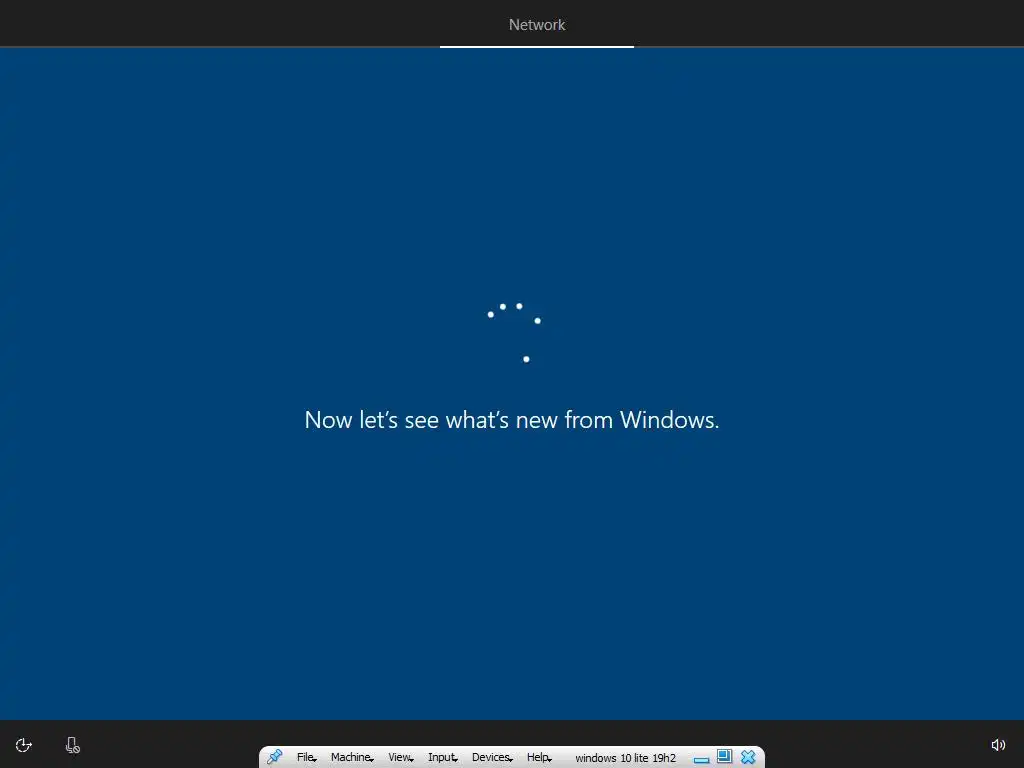Screen dimensions: 1024x768
Task: Open the Input menu
Action: click(x=443, y=757)
